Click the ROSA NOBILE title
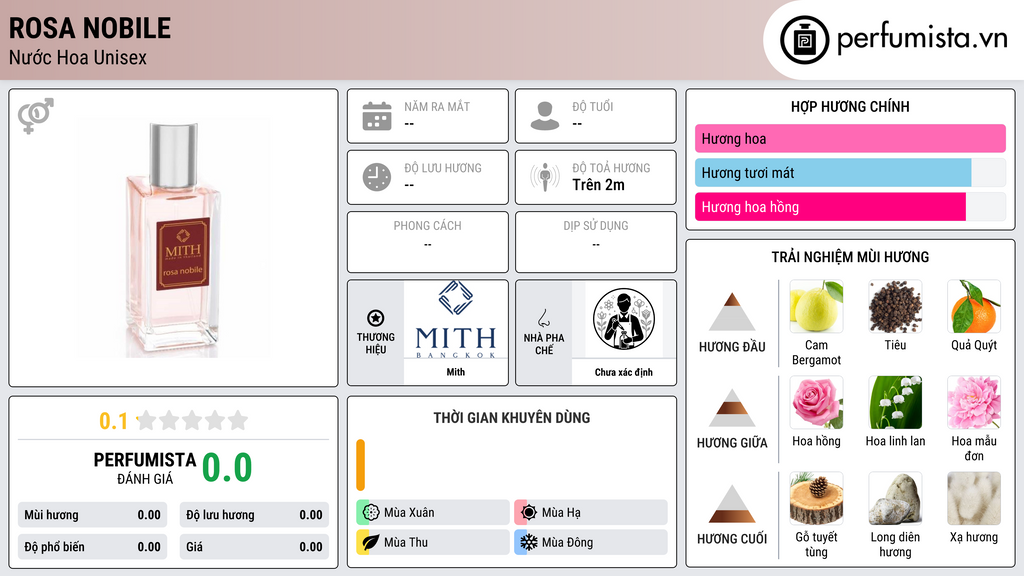 tap(89, 28)
